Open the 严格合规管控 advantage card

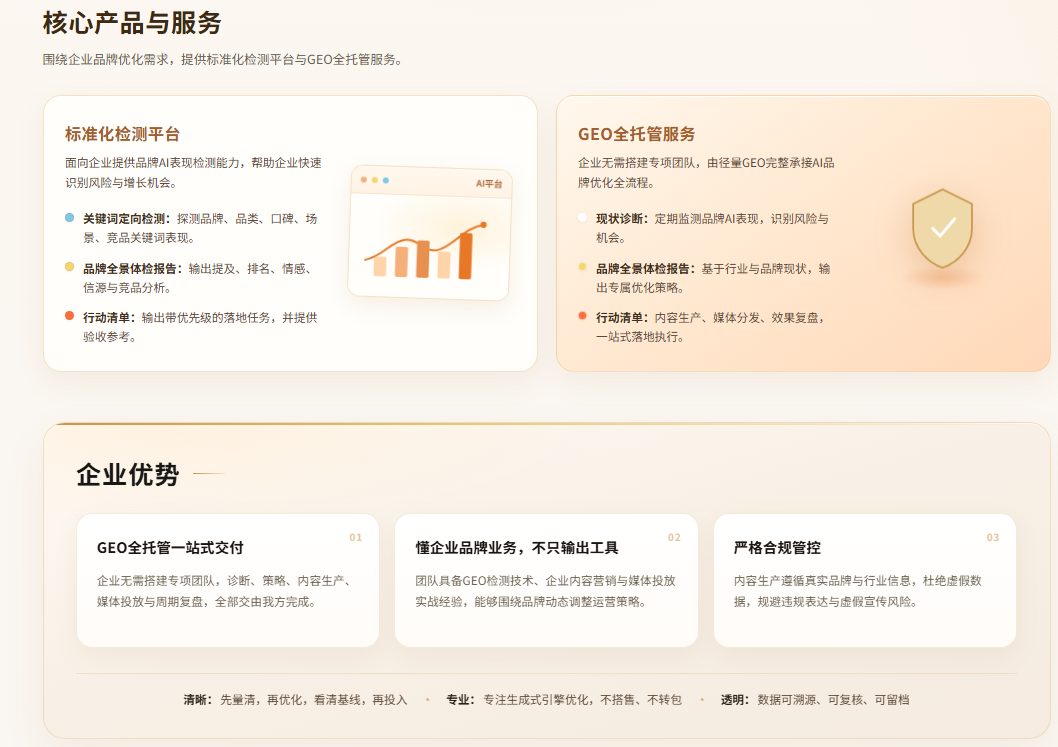point(865,580)
